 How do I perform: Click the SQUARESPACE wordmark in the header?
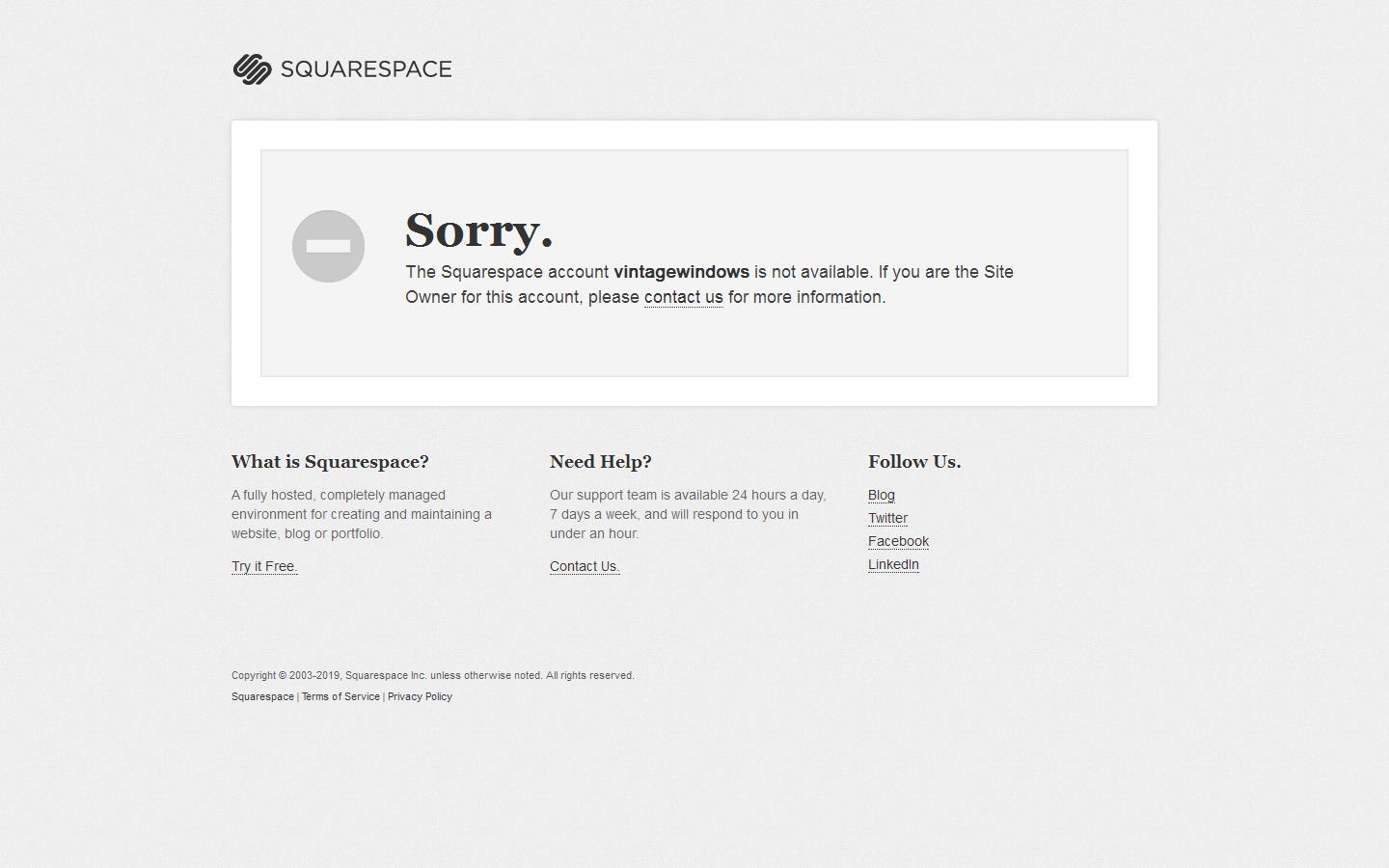[x=366, y=69]
